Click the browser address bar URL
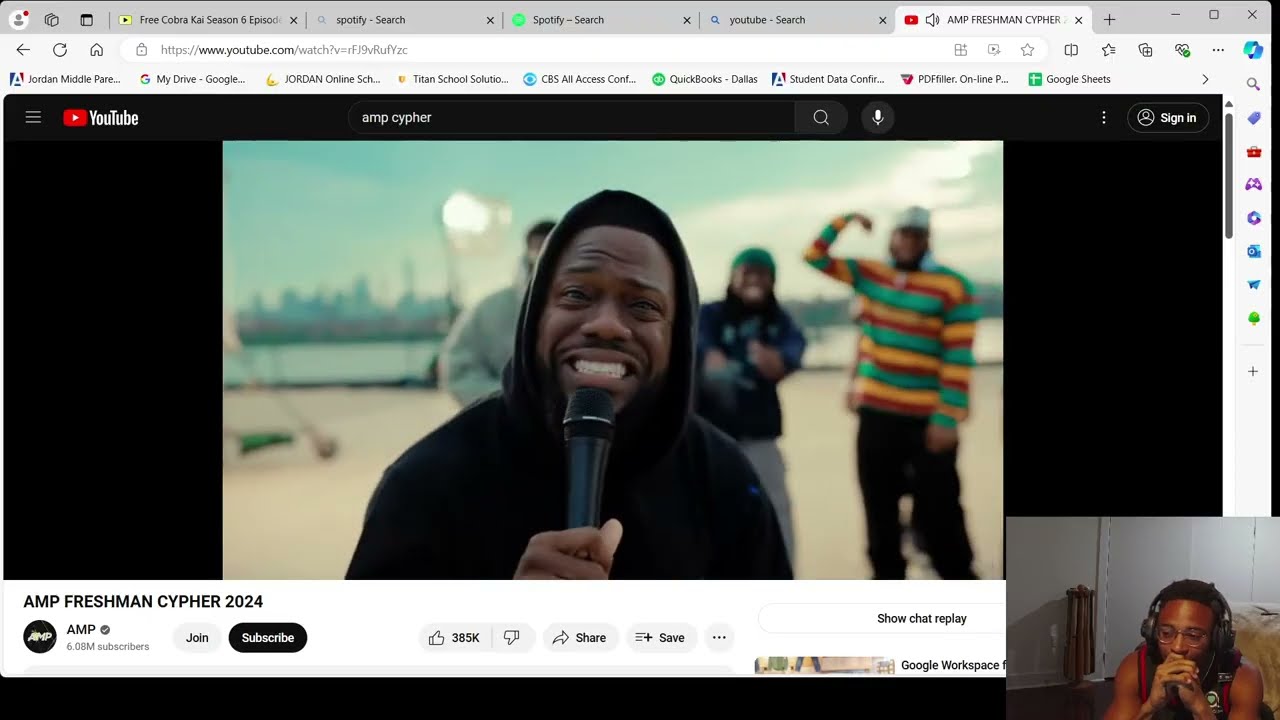 click(x=284, y=50)
